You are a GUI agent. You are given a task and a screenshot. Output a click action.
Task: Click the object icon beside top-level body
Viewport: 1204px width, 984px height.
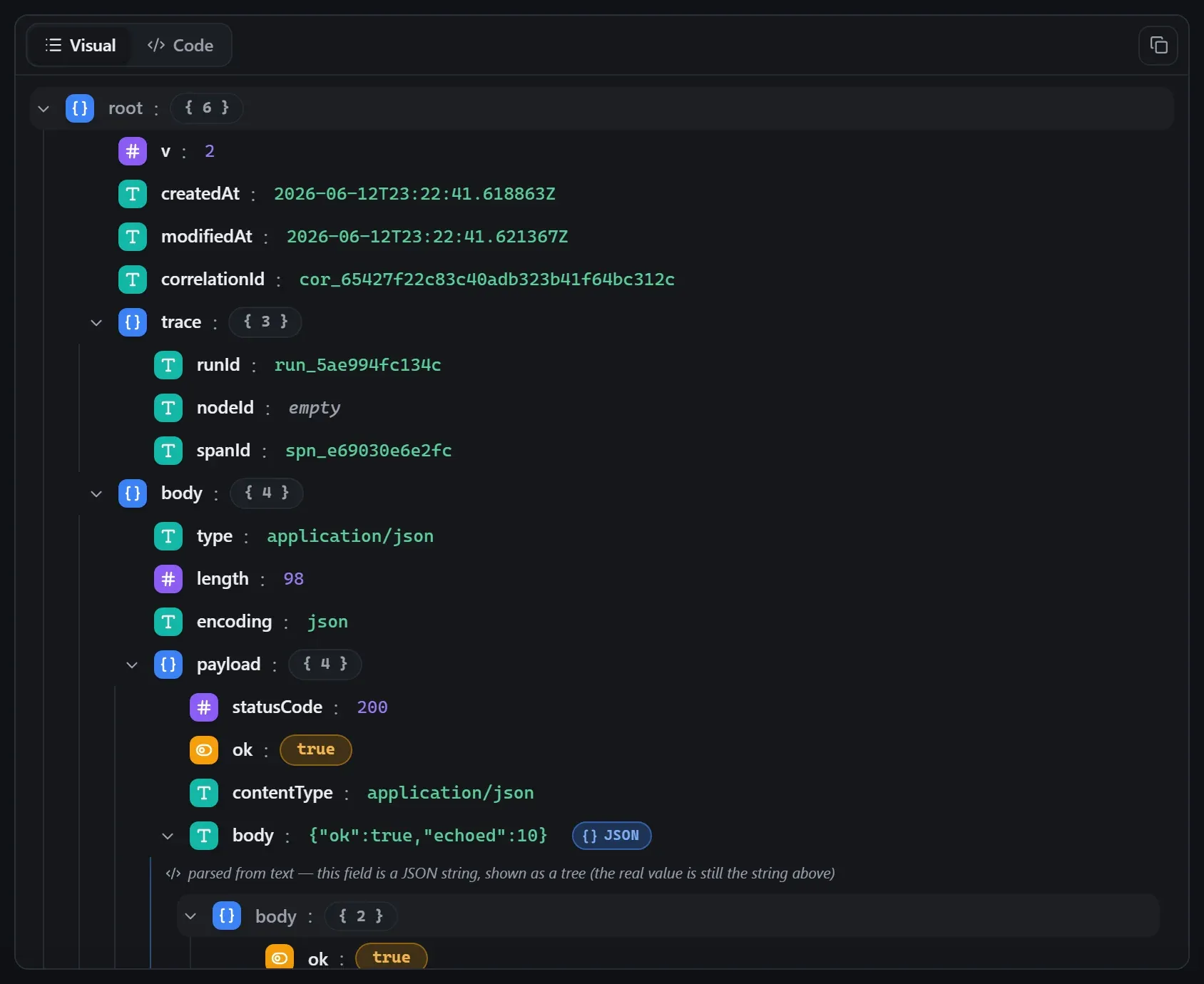tap(133, 493)
